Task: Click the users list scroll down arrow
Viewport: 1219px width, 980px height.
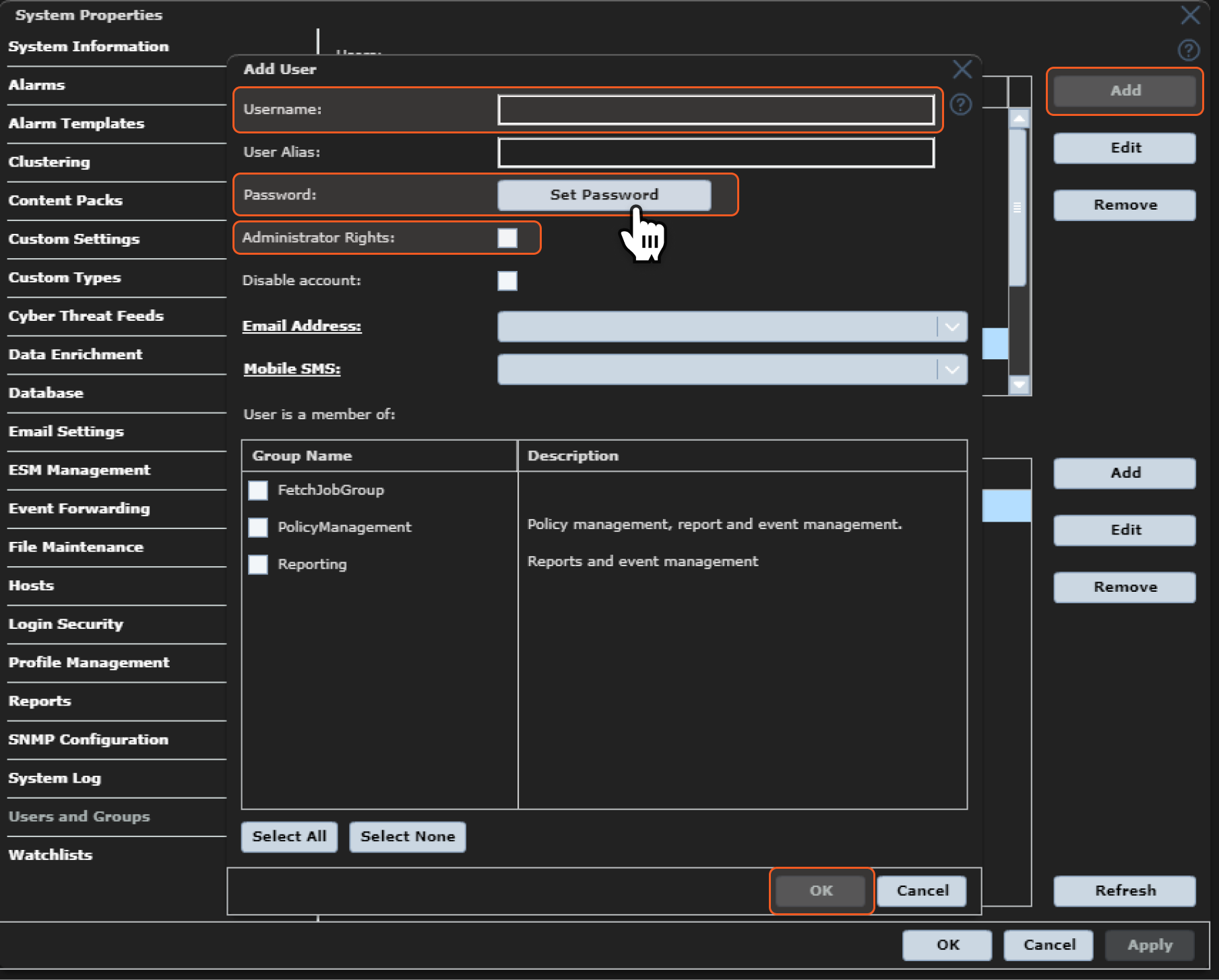Action: click(1019, 384)
